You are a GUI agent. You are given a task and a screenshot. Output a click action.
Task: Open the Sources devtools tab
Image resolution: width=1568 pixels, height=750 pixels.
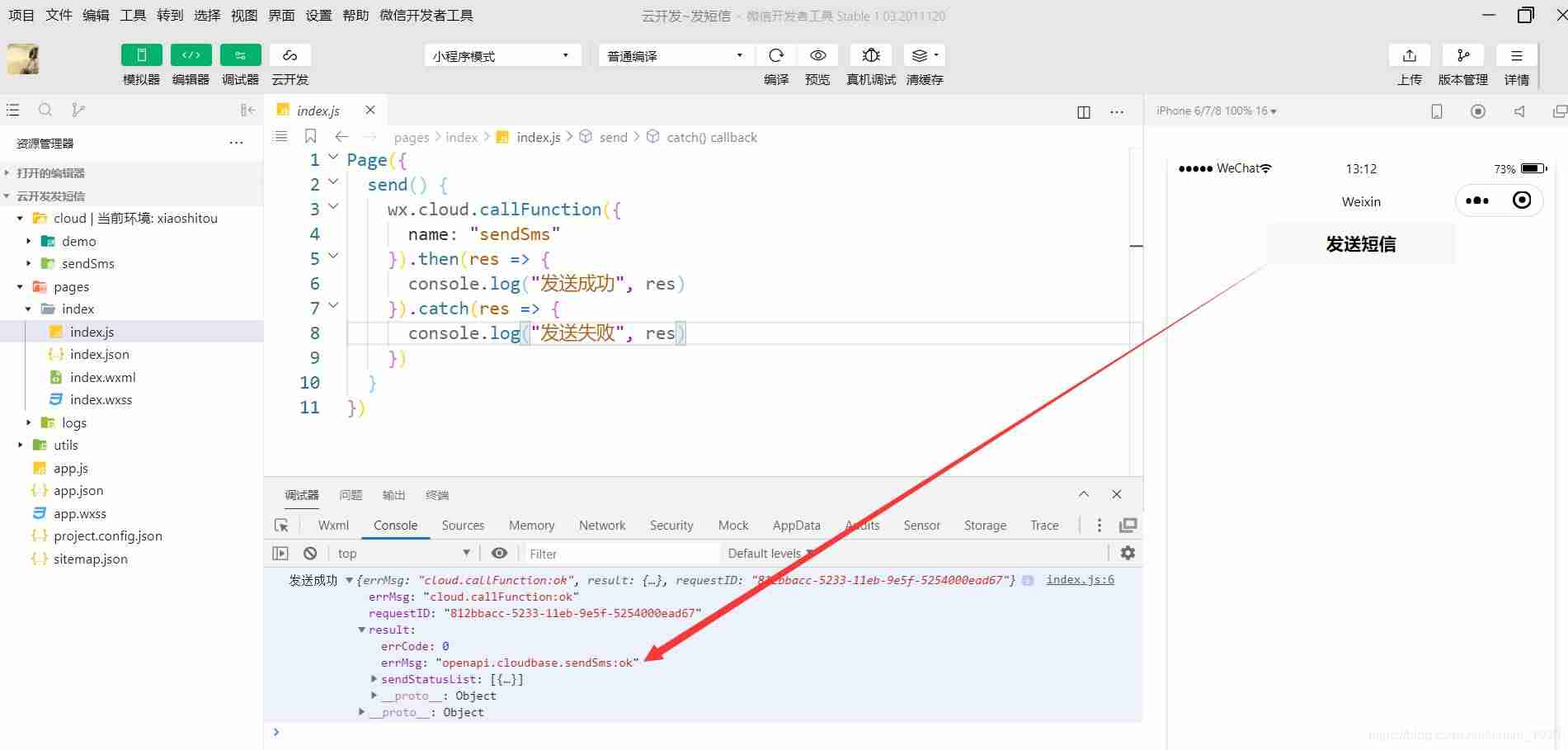pos(463,525)
